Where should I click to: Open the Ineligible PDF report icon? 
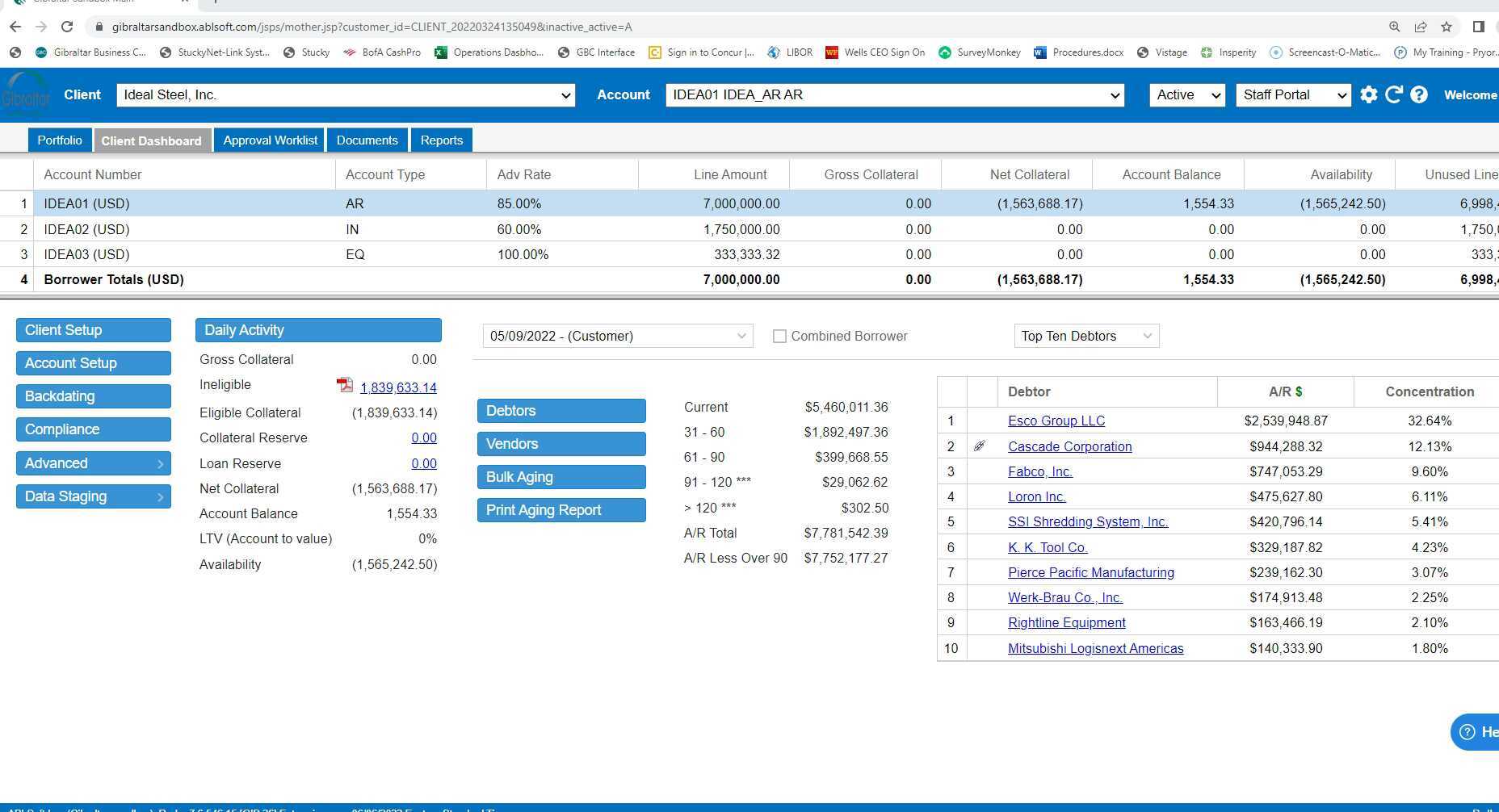(345, 386)
